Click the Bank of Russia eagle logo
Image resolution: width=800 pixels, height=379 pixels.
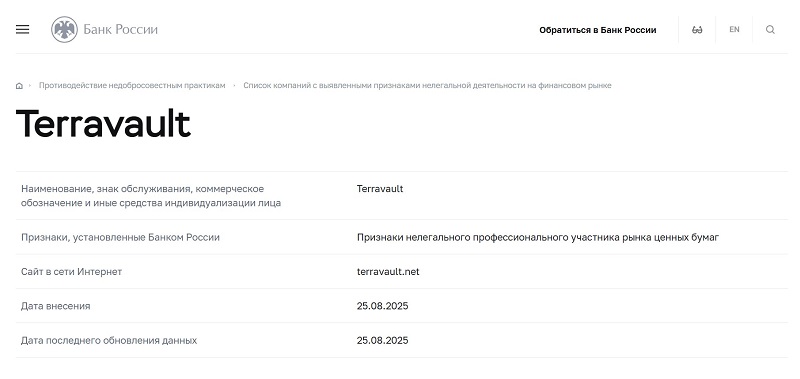click(x=64, y=30)
